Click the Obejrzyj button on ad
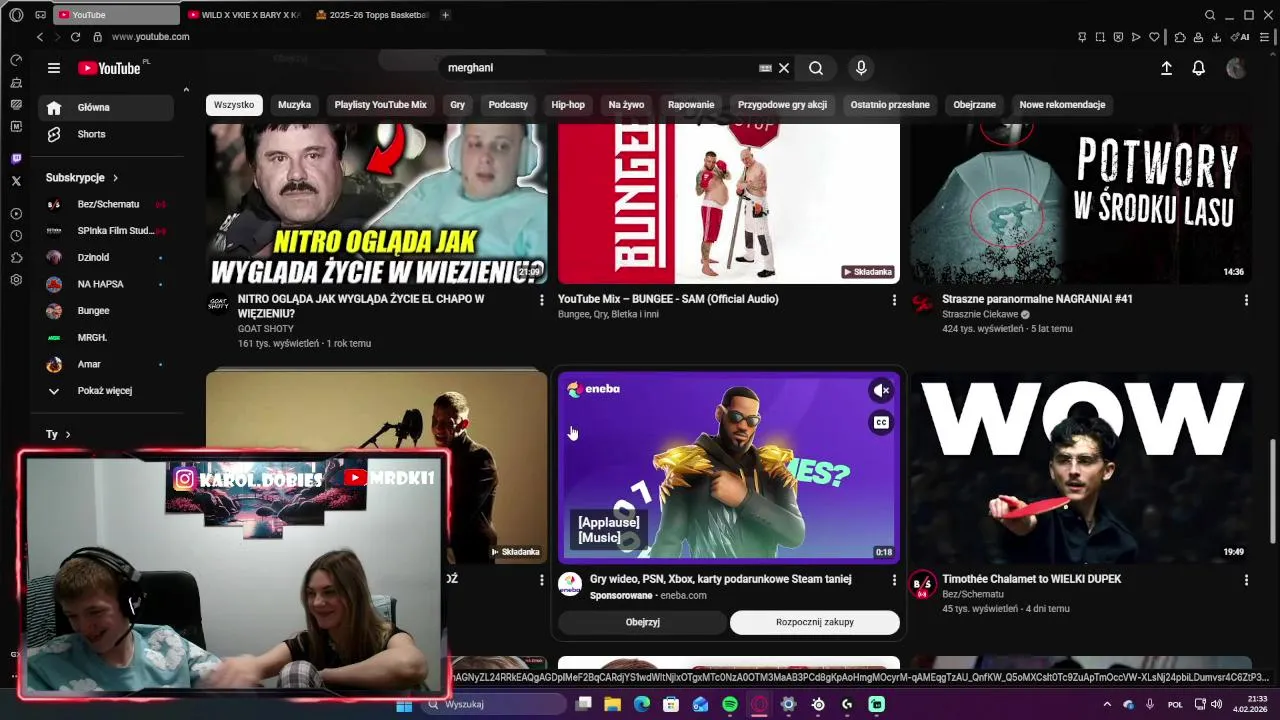 642,622
